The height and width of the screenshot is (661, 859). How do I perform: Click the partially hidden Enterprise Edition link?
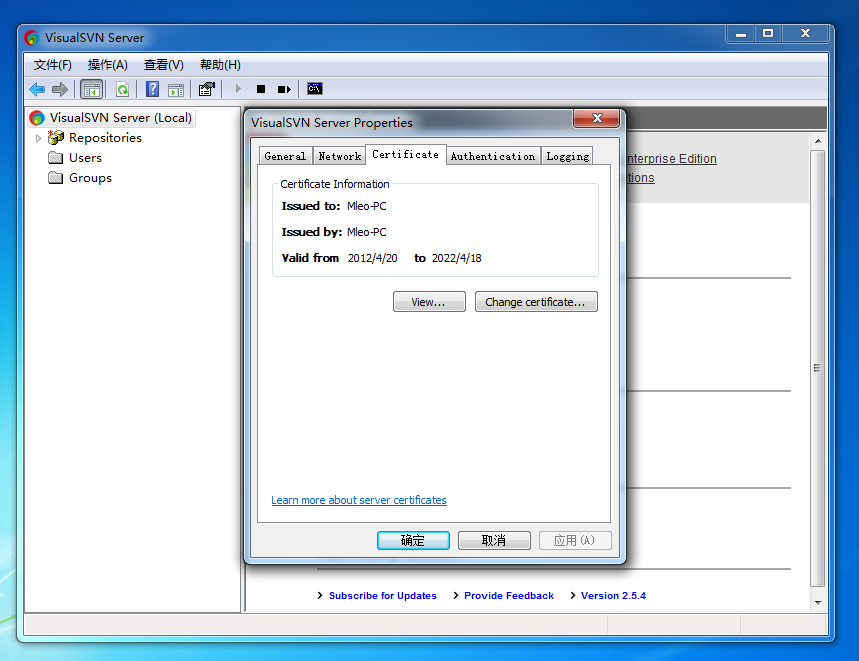tap(672, 158)
